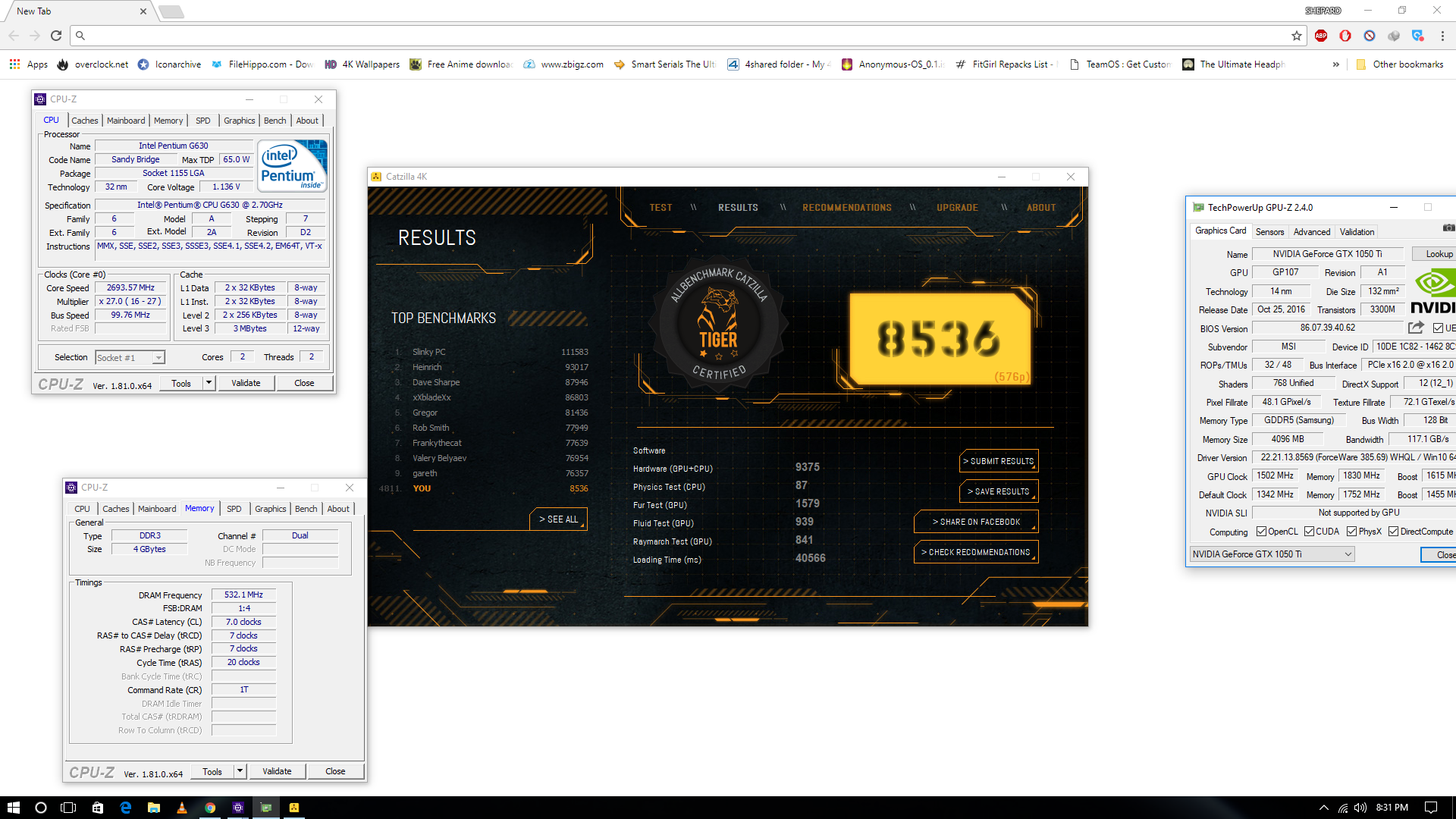Toggle the CUDA checkbox in GPU-Z

(1309, 532)
